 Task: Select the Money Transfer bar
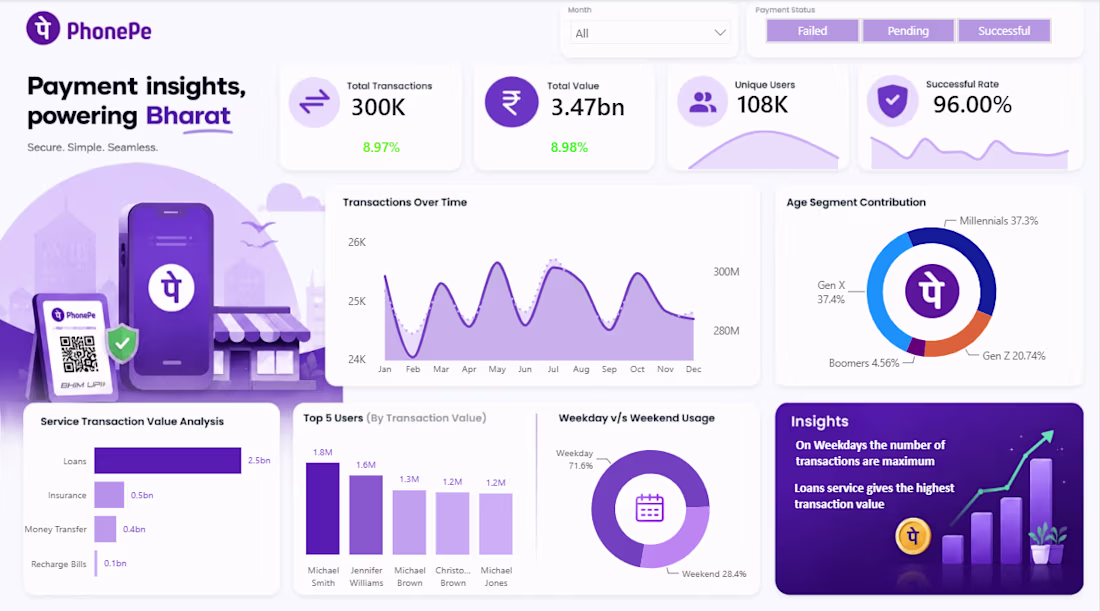point(105,530)
